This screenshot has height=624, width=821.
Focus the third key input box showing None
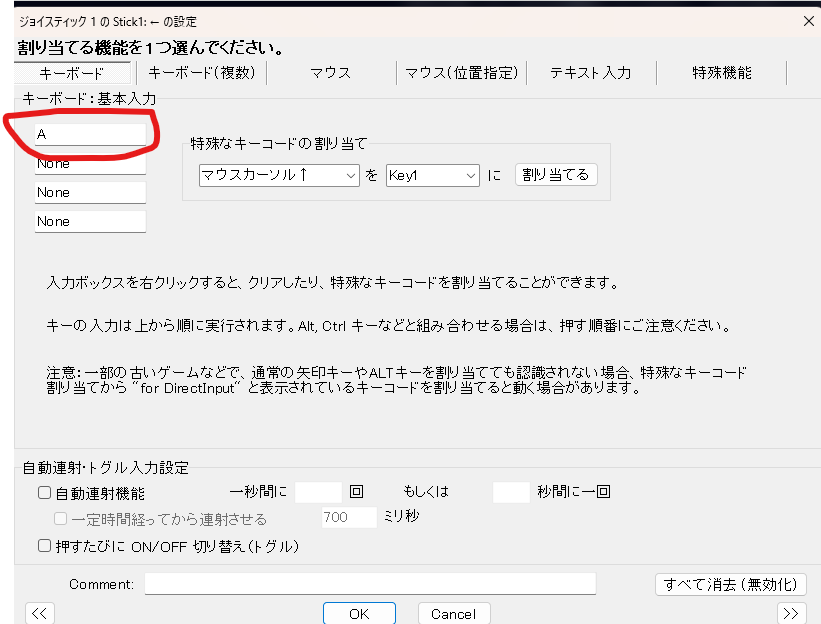click(x=90, y=193)
